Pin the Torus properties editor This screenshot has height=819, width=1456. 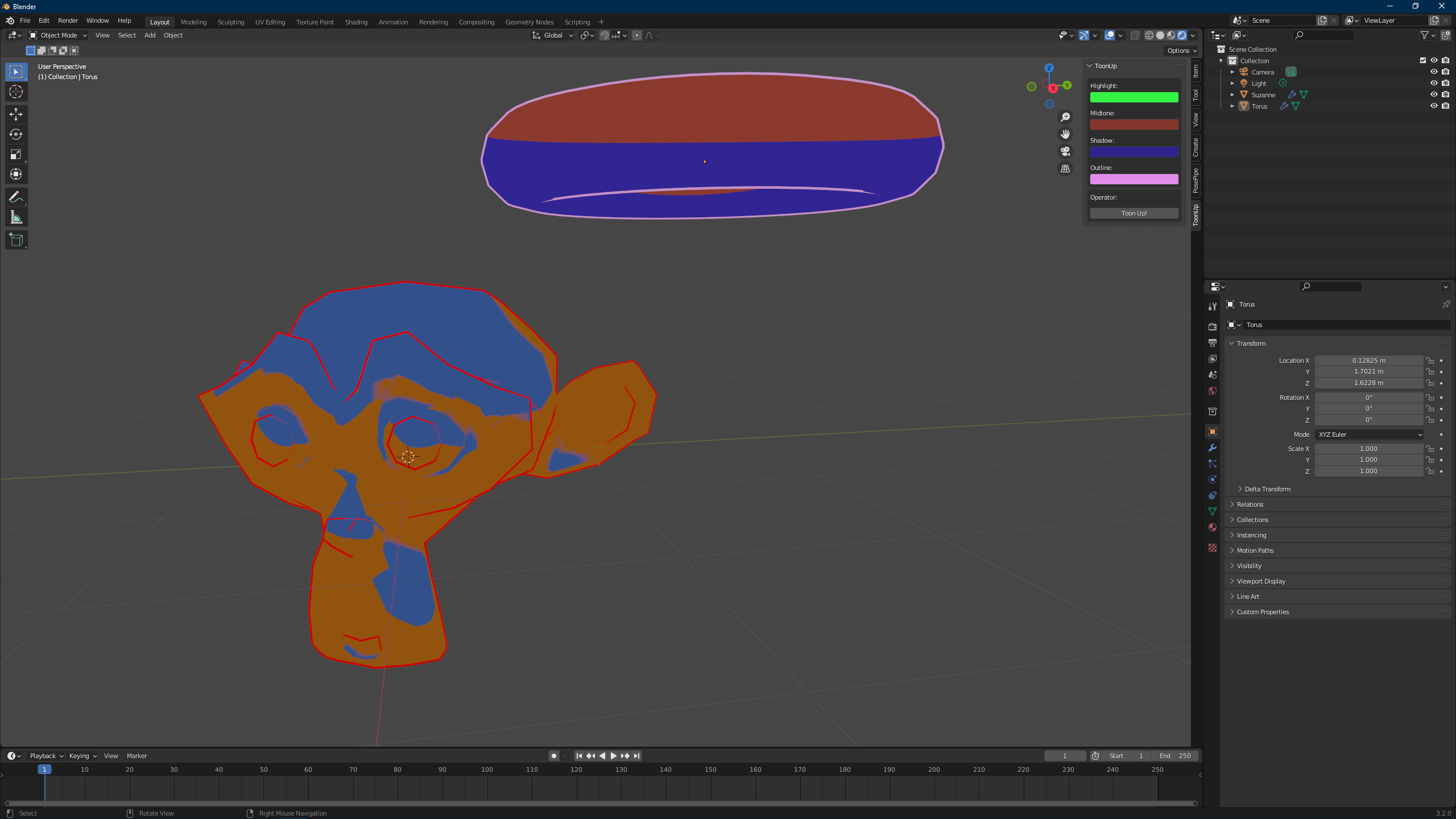tap(1446, 304)
